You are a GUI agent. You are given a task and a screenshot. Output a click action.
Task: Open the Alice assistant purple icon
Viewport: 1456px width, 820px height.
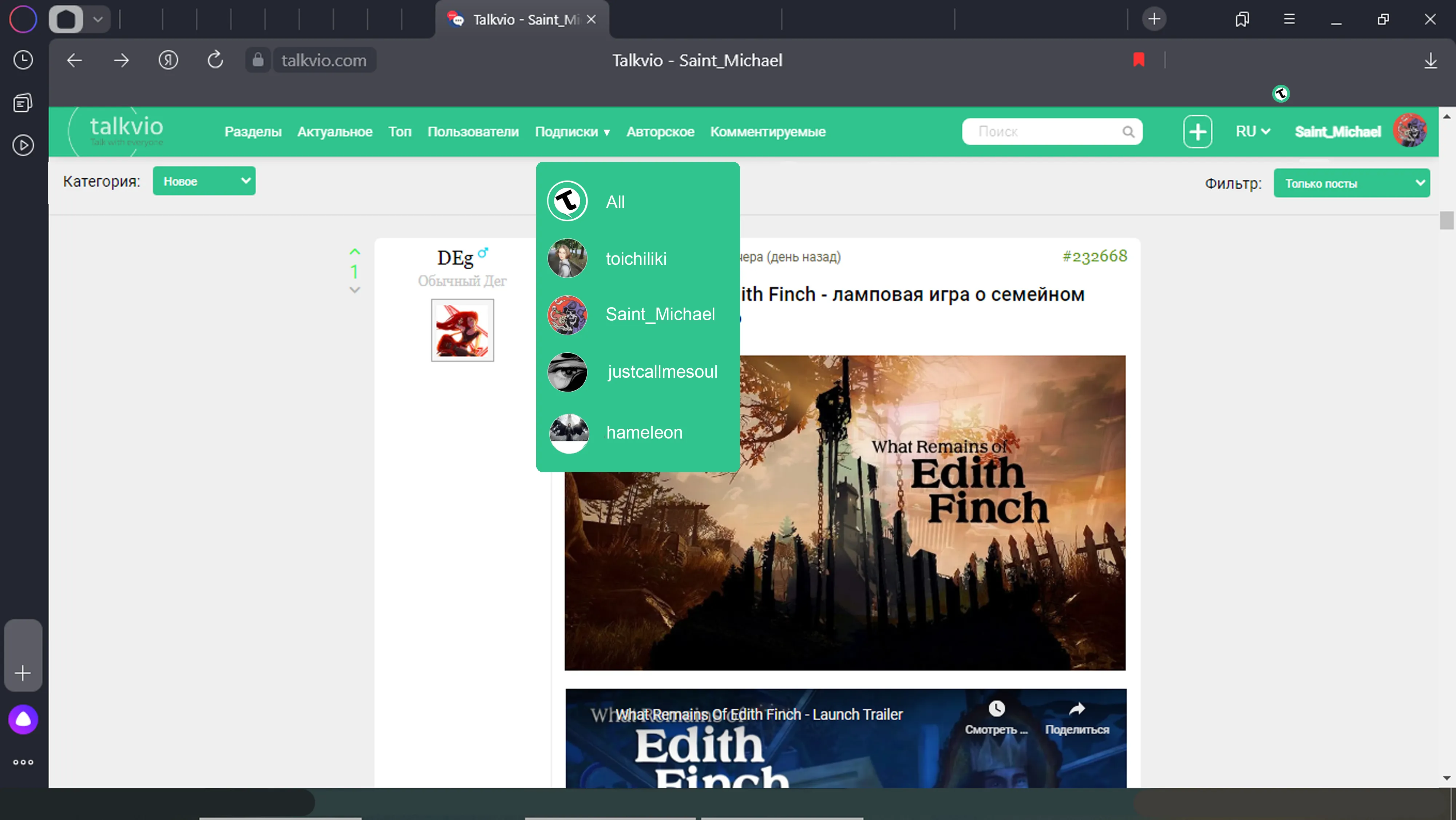coord(23,720)
